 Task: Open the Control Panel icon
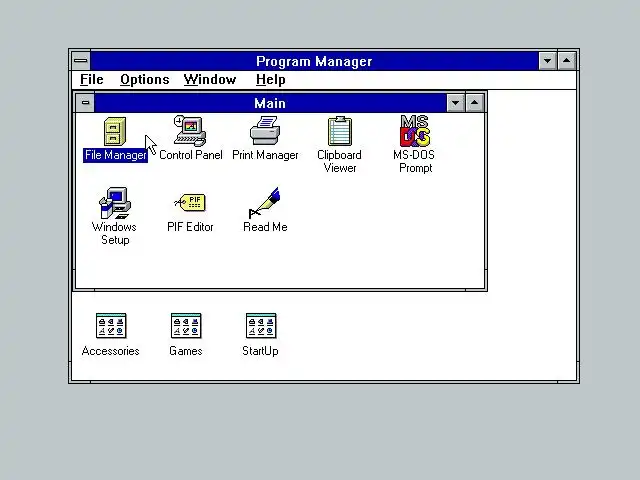click(x=190, y=131)
